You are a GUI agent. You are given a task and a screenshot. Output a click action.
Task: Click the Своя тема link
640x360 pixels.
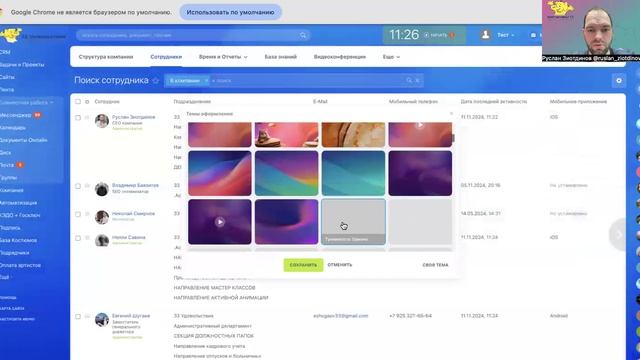pos(435,265)
